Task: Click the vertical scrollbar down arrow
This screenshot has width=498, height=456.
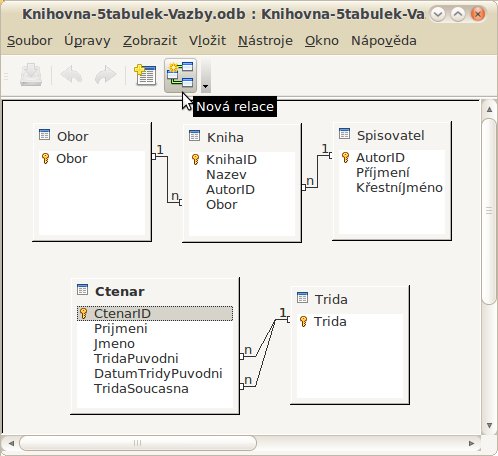Action: point(489,425)
